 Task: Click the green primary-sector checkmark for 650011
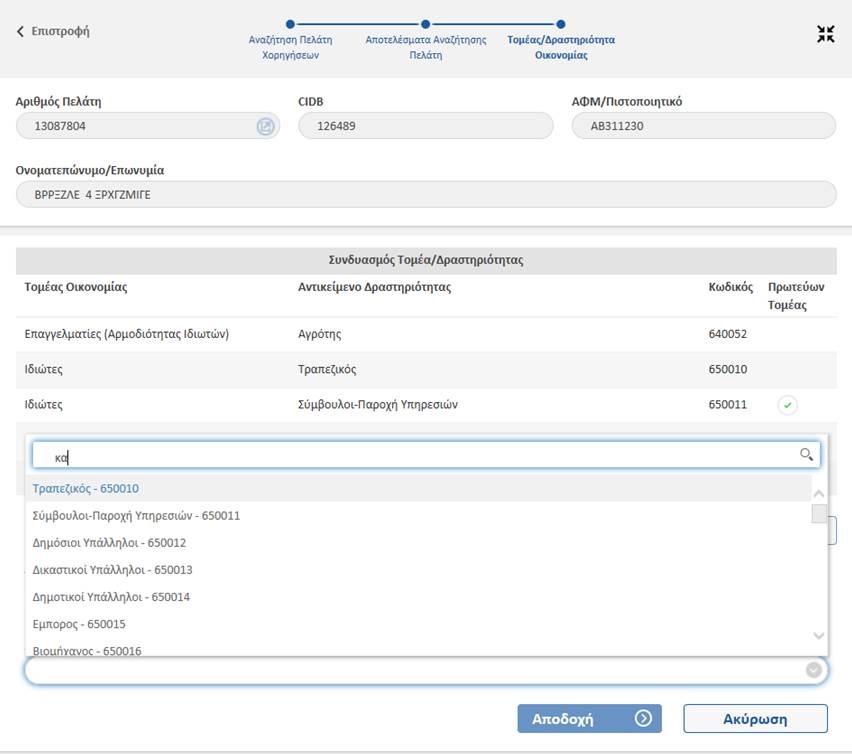[x=787, y=405]
